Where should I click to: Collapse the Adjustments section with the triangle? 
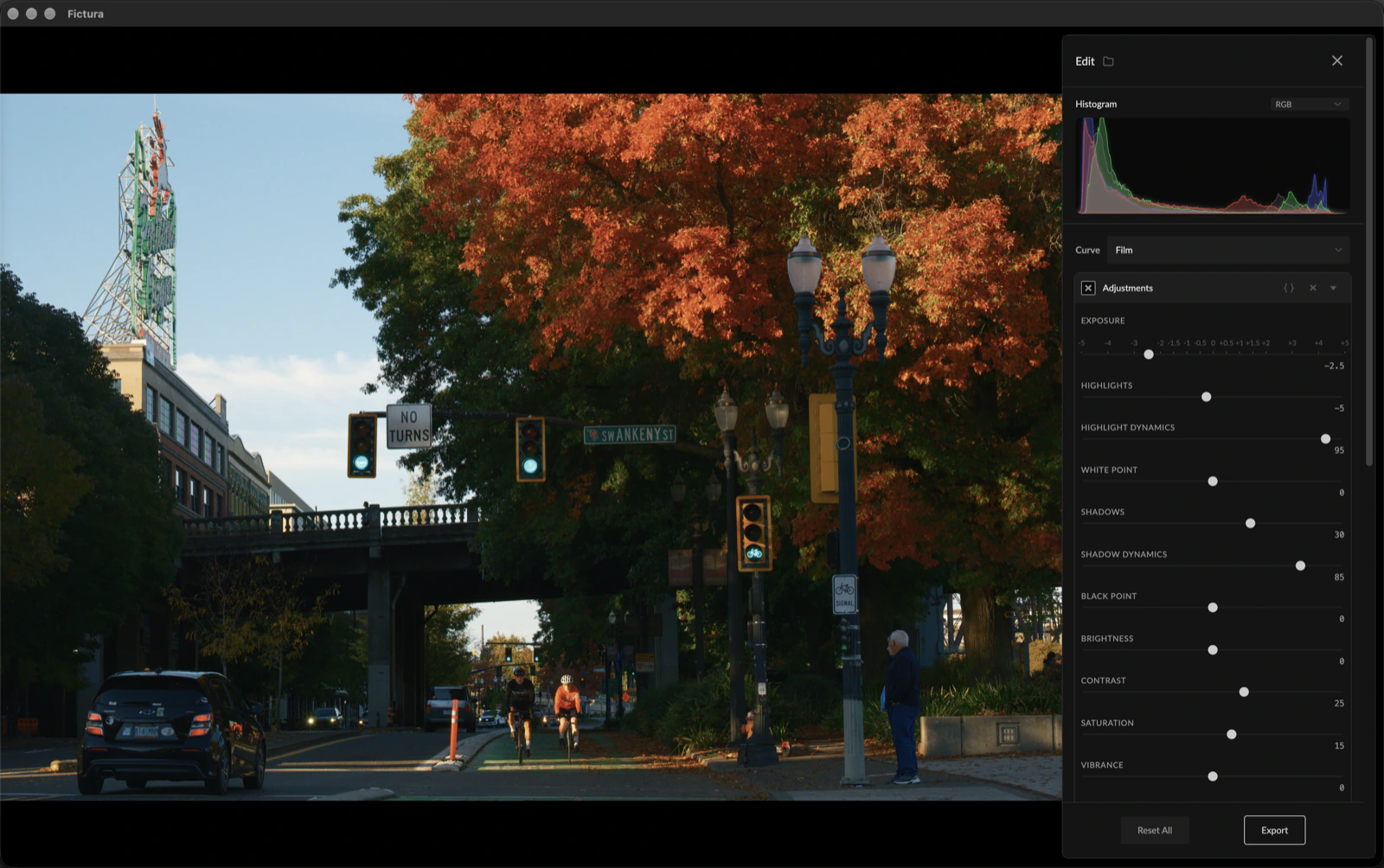1334,288
